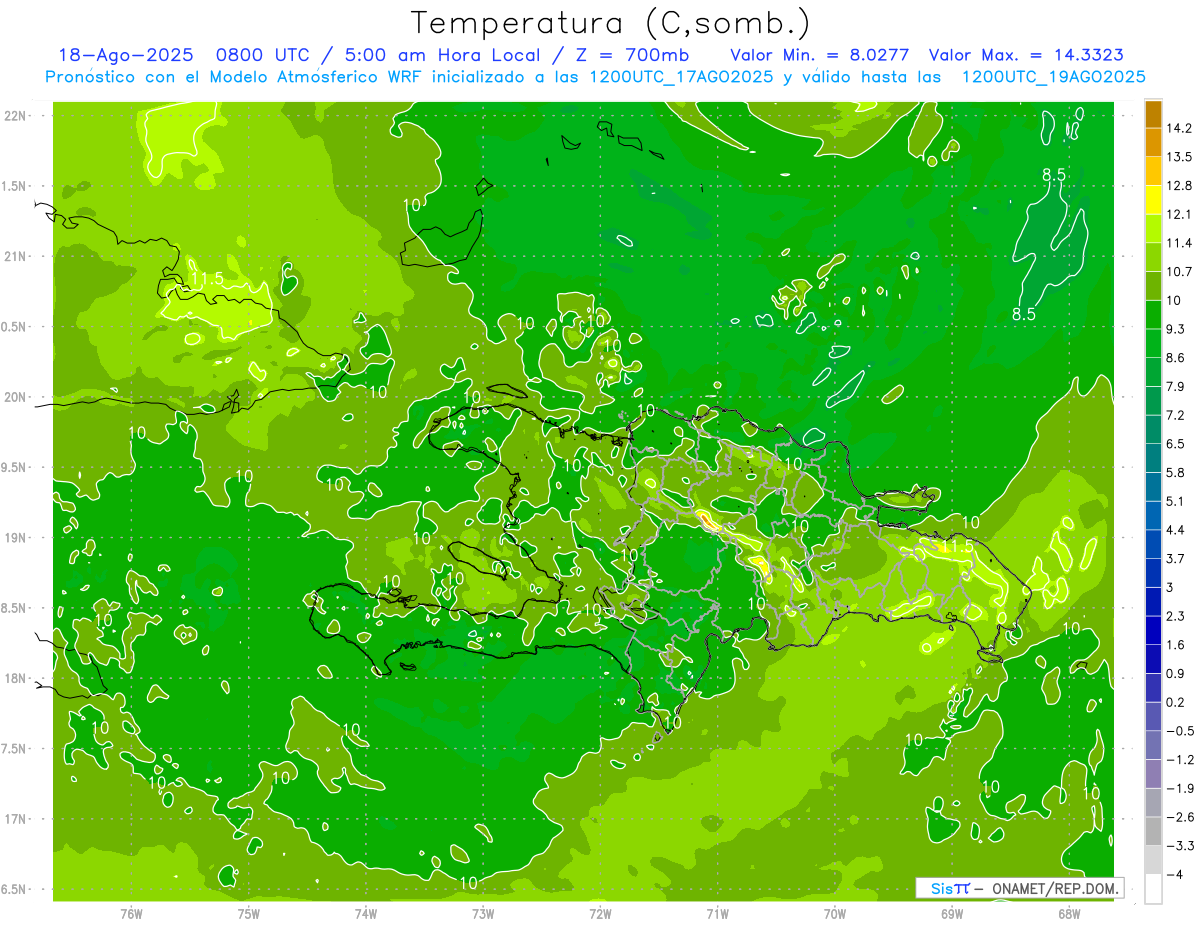This screenshot has height=927, width=1200.
Task: Click the '20N' latitude axis label
Action: tap(14, 397)
